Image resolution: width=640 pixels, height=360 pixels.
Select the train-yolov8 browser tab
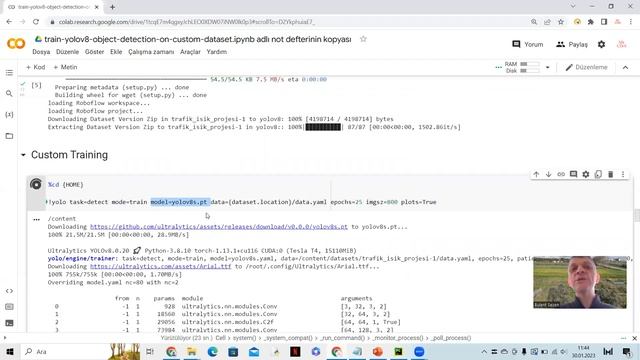(52, 7)
